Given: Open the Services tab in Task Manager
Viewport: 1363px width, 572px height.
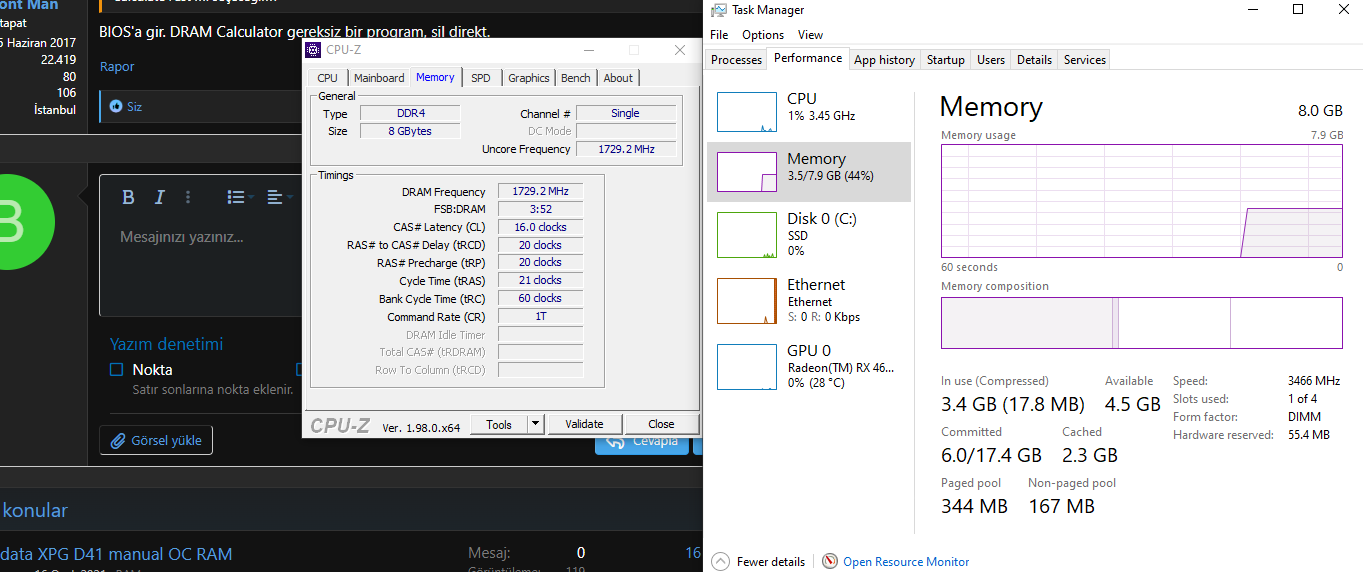Looking at the screenshot, I should [x=1085, y=60].
